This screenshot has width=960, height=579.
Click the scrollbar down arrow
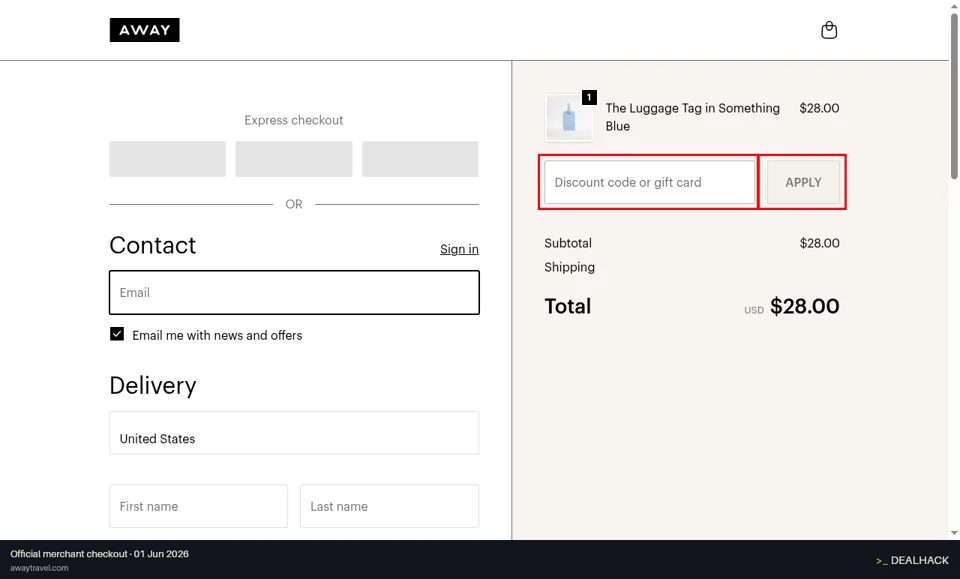(954, 533)
